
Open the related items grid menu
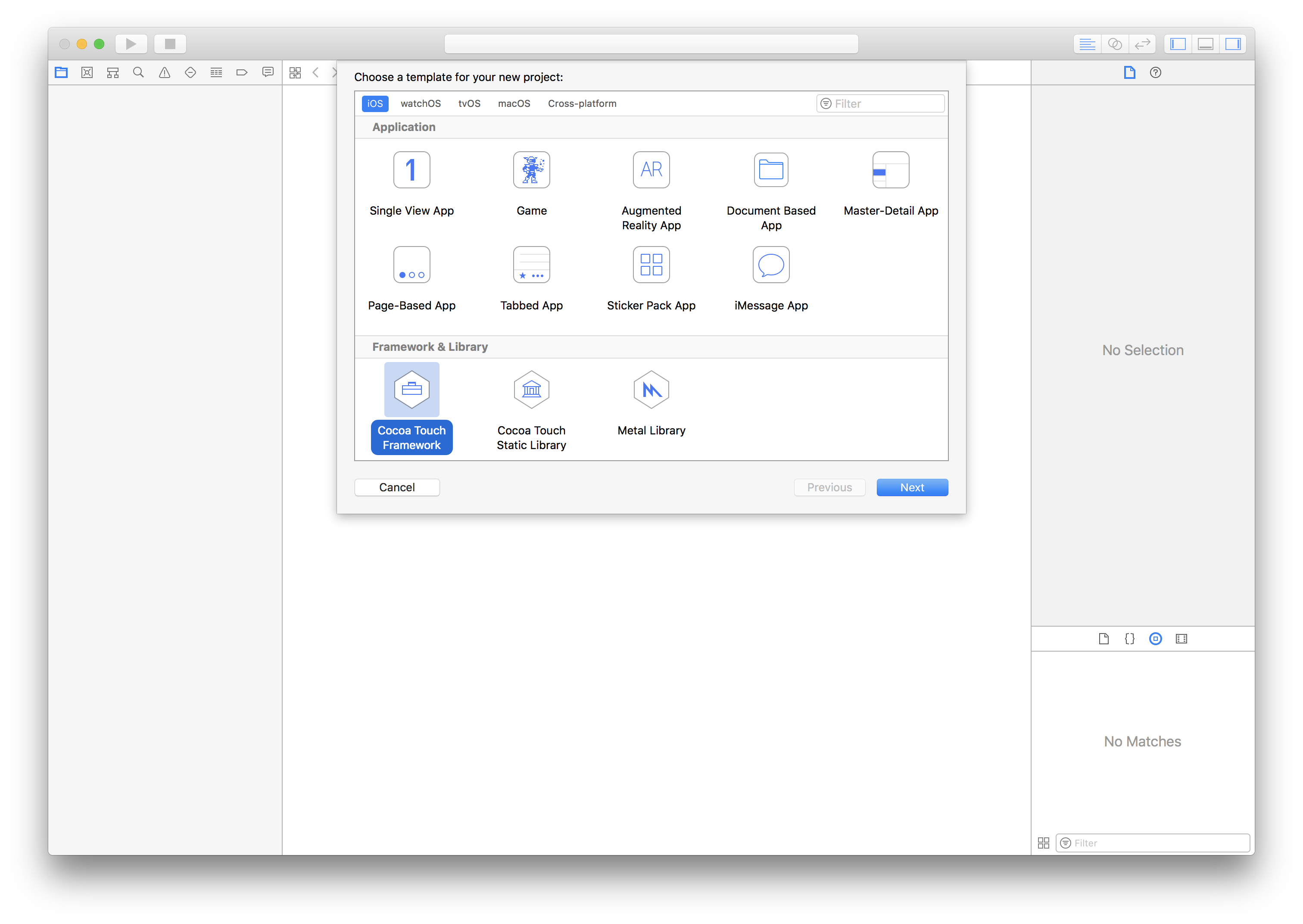pos(295,73)
